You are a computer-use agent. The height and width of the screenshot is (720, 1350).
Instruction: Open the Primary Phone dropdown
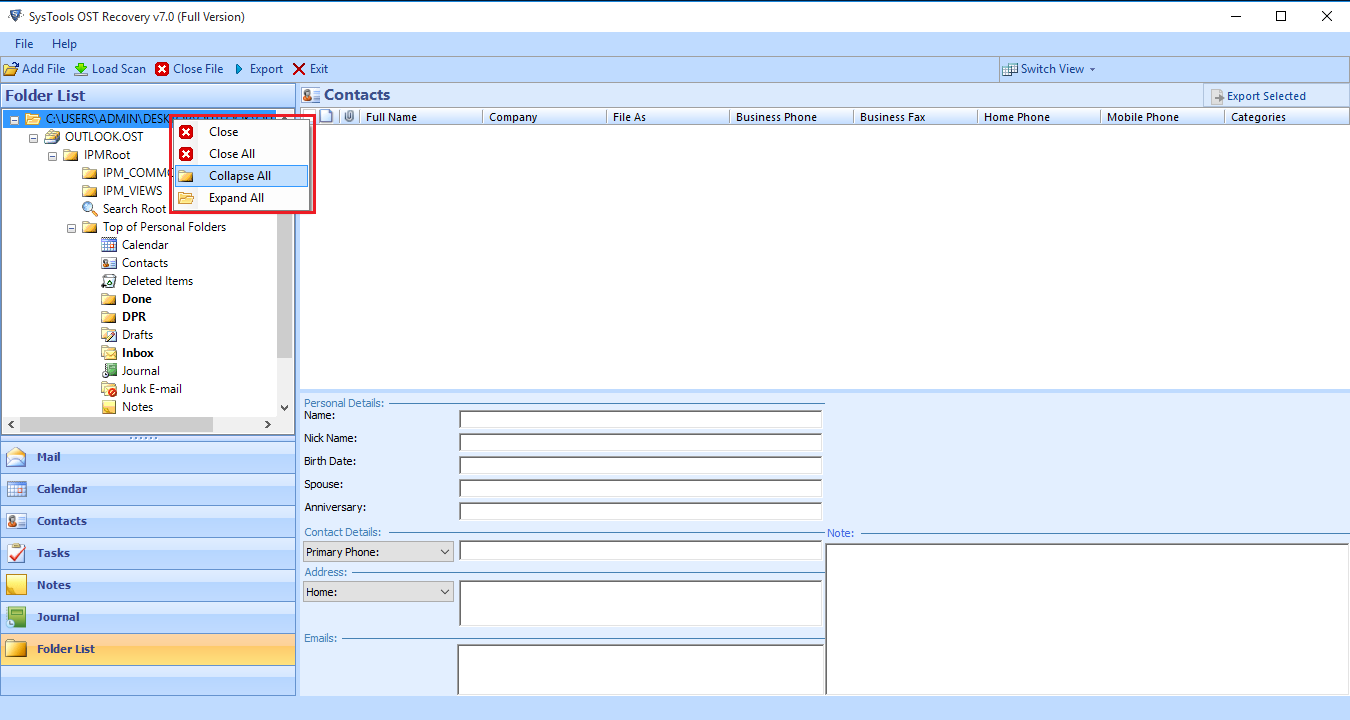click(x=378, y=552)
